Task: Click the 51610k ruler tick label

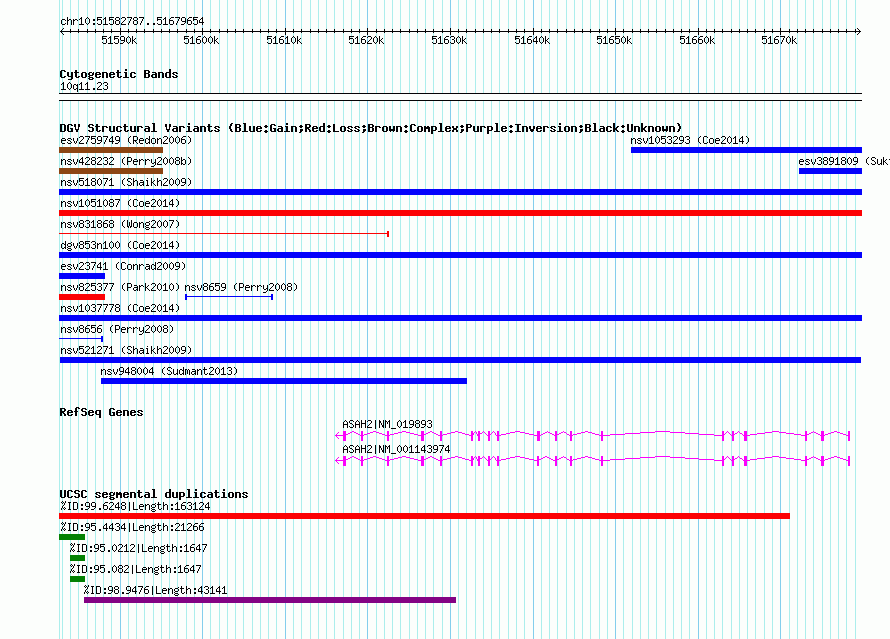Action: click(284, 40)
